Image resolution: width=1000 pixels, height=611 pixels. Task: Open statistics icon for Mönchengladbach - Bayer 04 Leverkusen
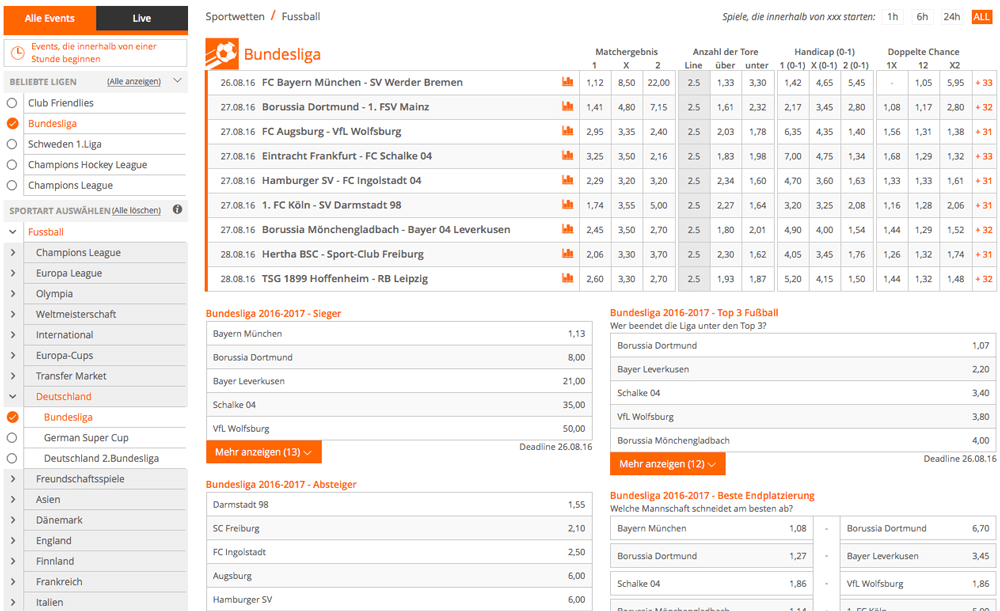567,230
